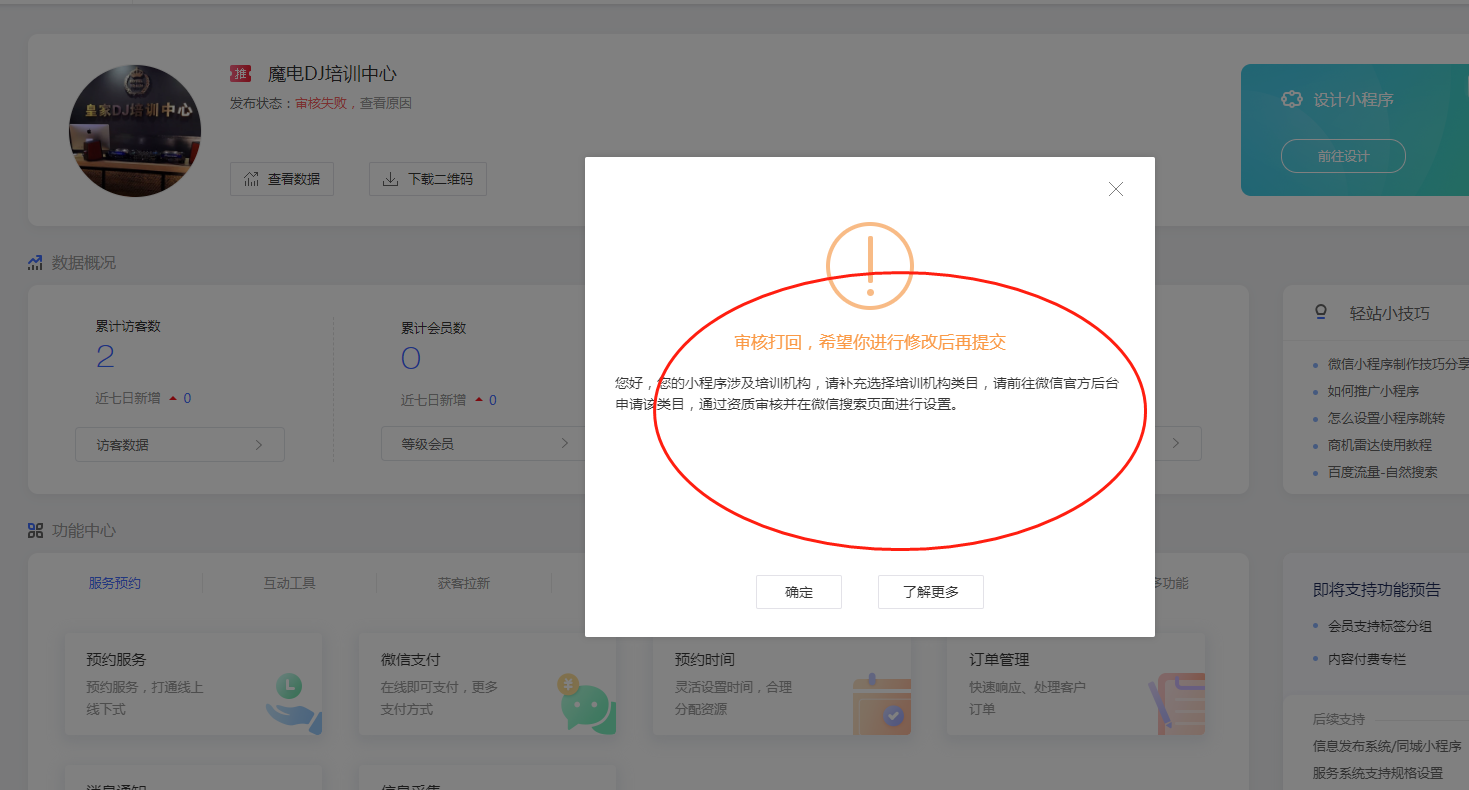Image resolution: width=1469 pixels, height=790 pixels.
Task: Click the 轻站小技巧 lightbulb icon
Action: (x=1321, y=312)
